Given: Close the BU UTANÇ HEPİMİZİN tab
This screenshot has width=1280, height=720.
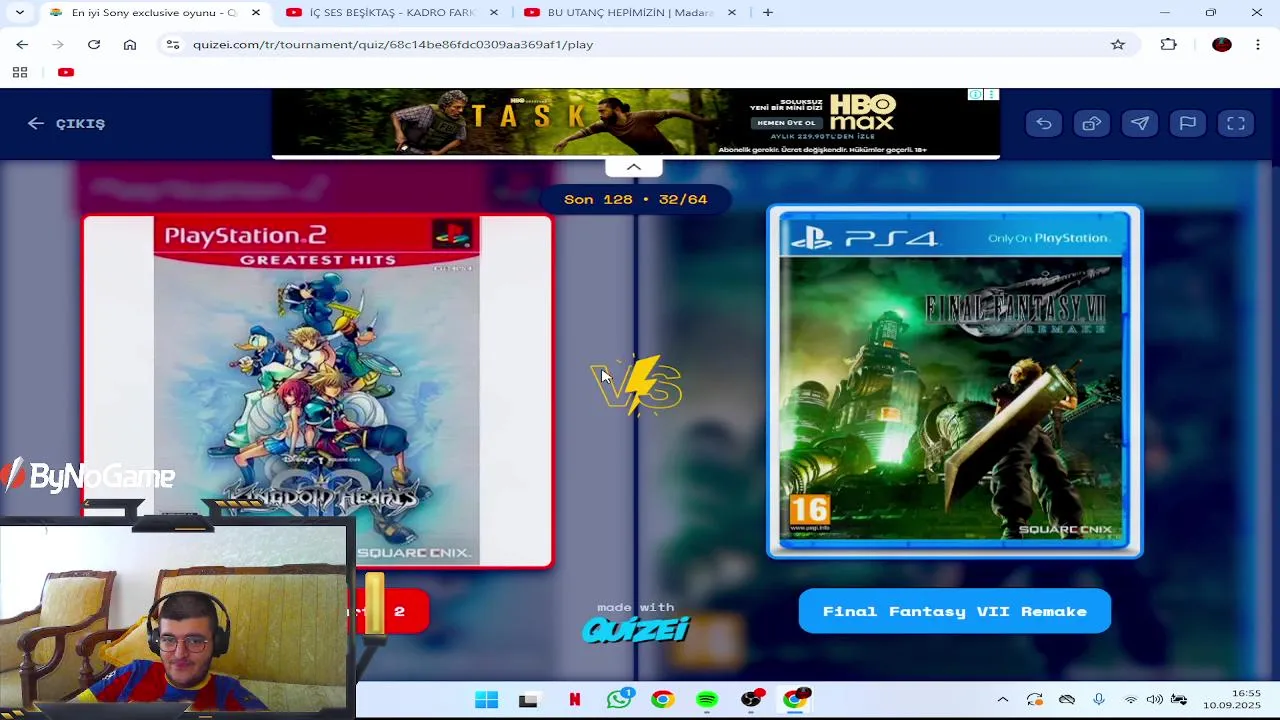Looking at the screenshot, I should point(732,12).
